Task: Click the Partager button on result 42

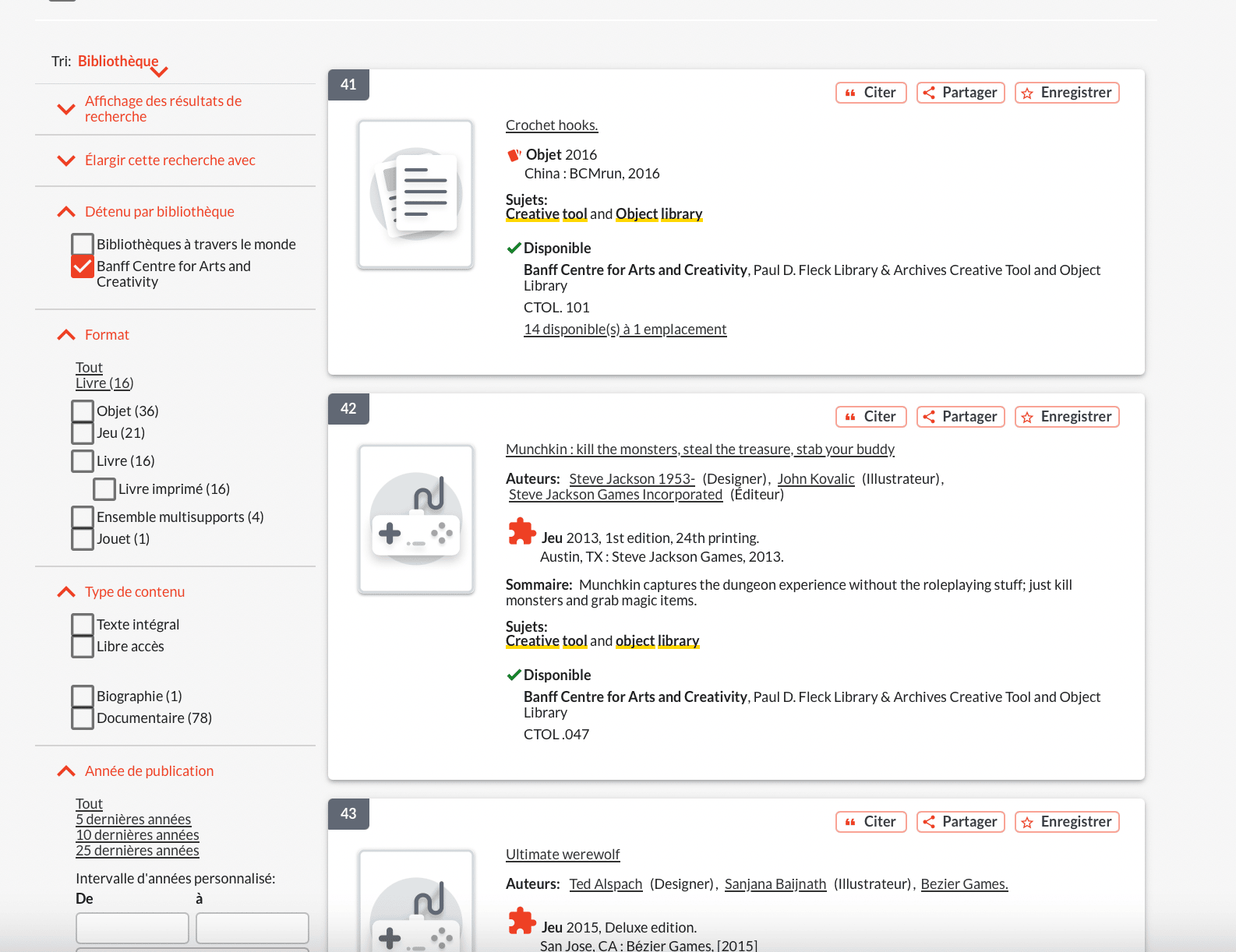Action: pyautogui.click(x=961, y=417)
